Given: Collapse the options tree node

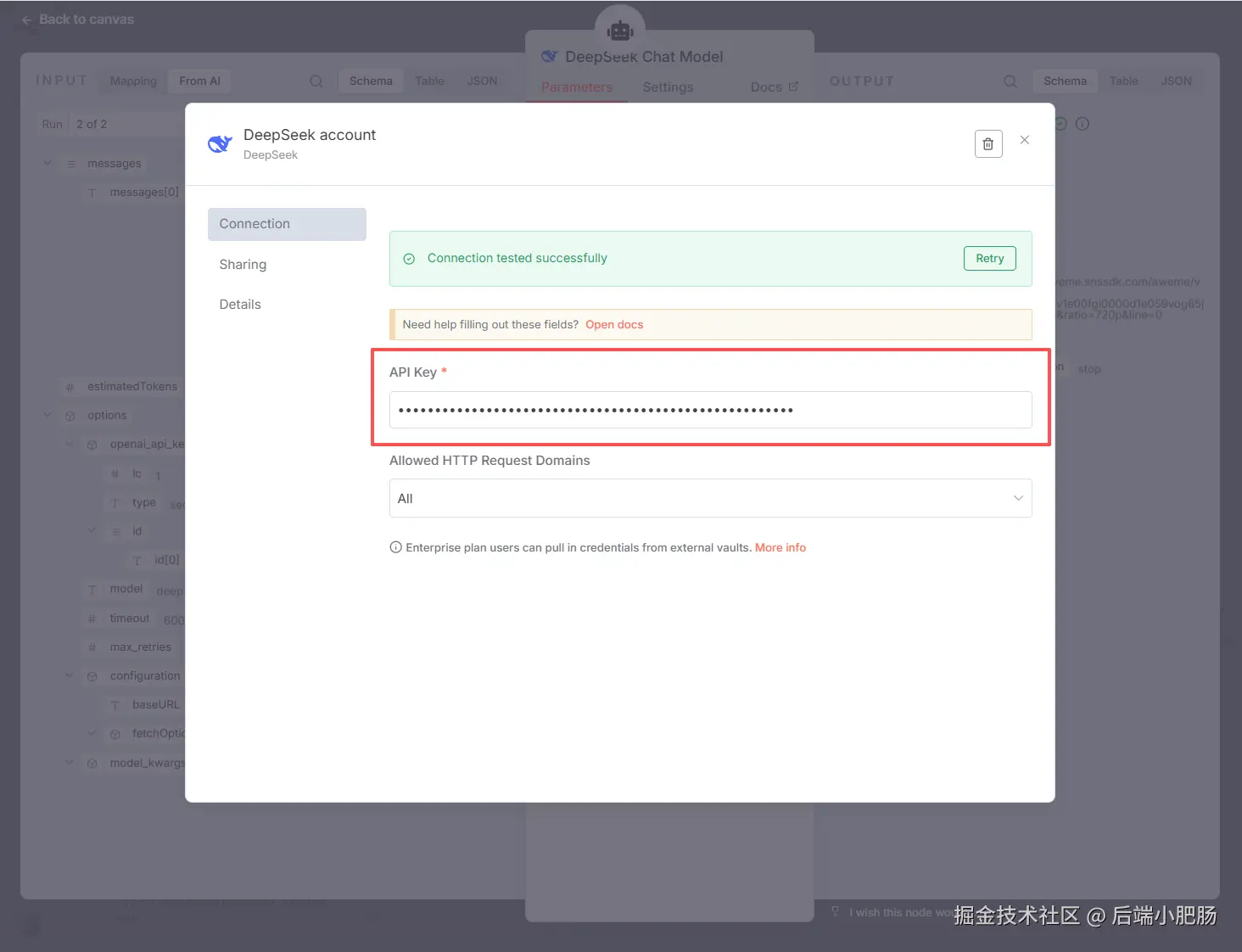Looking at the screenshot, I should 48,415.
